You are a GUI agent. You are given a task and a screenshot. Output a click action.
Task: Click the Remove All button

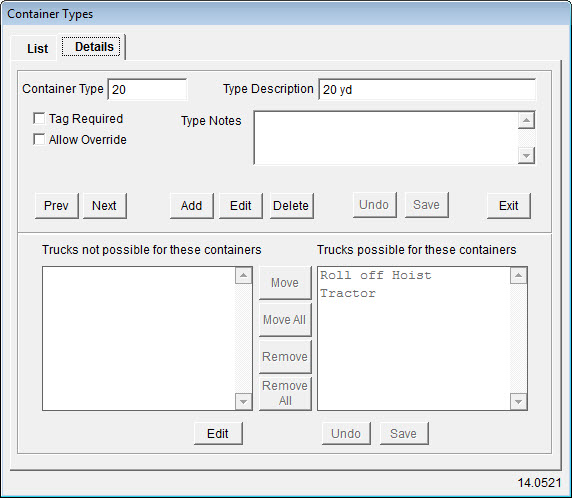(x=285, y=393)
